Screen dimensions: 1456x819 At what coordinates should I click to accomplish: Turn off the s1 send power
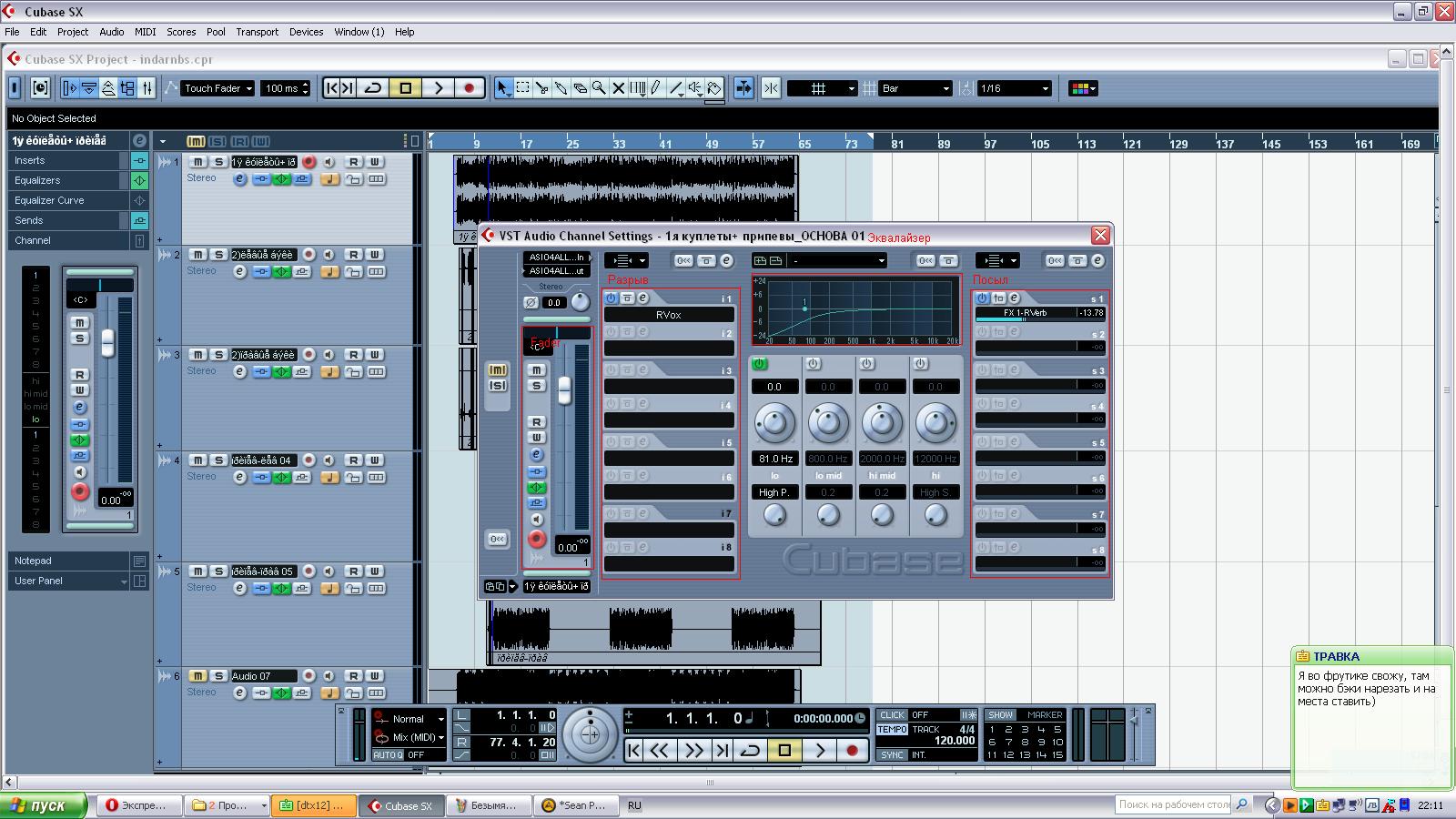(982, 298)
